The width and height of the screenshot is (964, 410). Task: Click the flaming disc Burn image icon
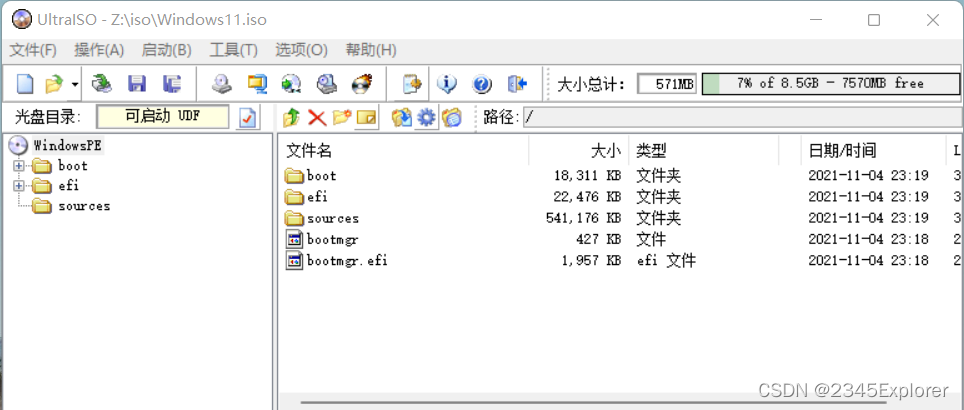point(362,84)
